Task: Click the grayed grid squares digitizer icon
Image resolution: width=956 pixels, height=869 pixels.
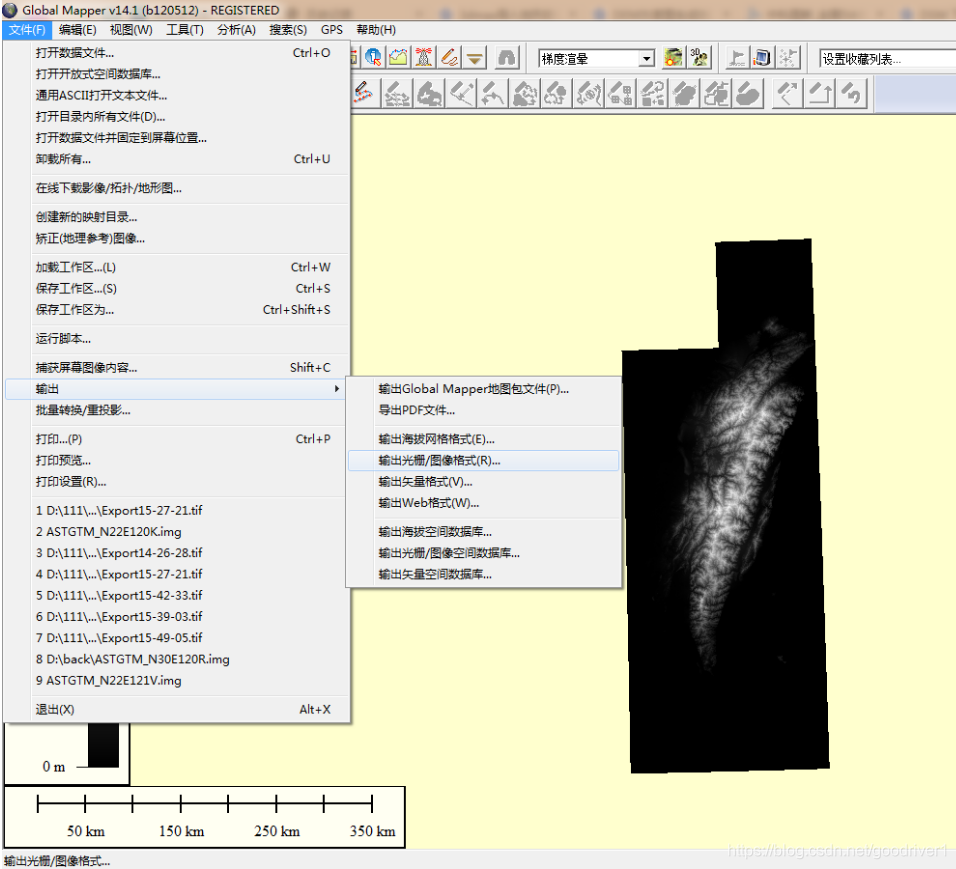Action: click(621, 94)
